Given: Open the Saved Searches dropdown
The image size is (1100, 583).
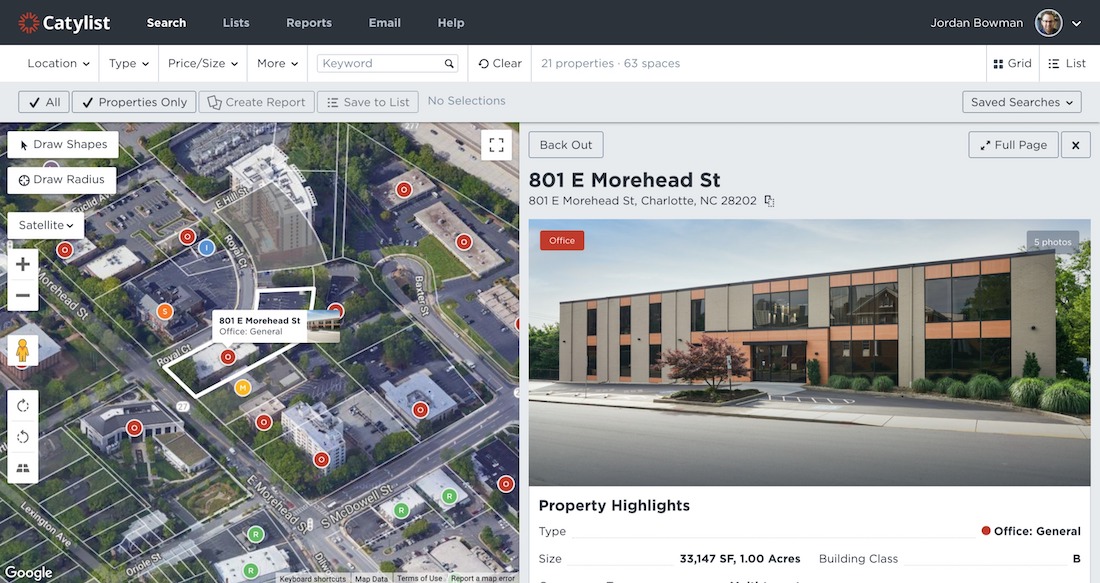Looking at the screenshot, I should click(1021, 102).
